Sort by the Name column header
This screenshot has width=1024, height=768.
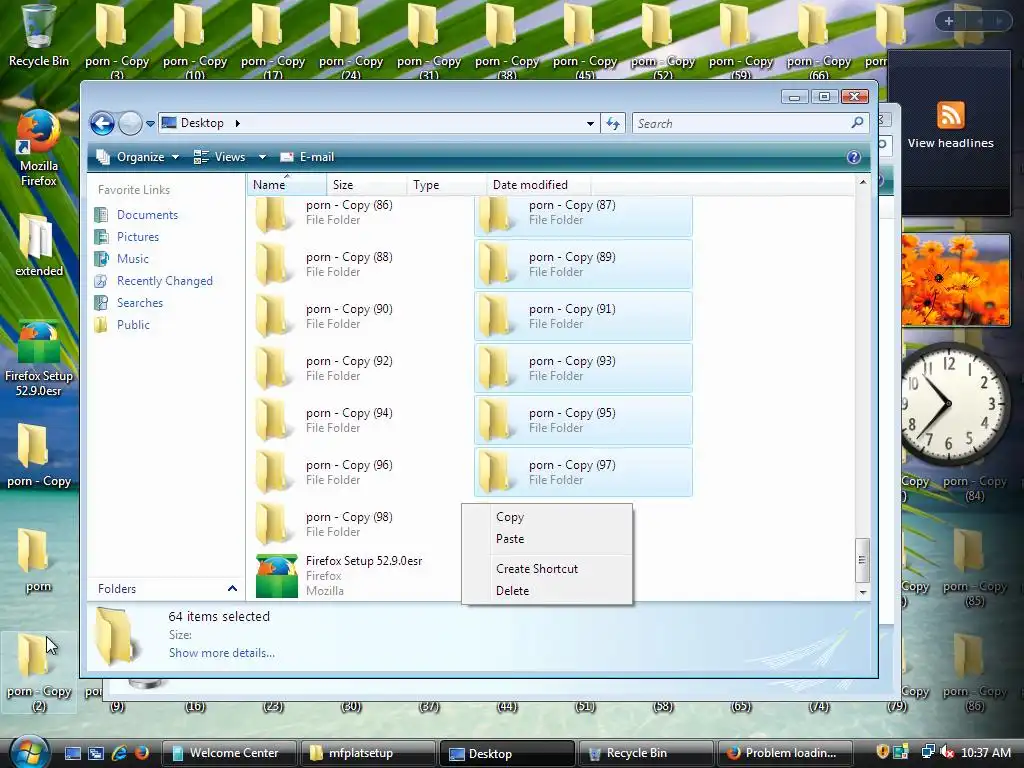coord(287,185)
